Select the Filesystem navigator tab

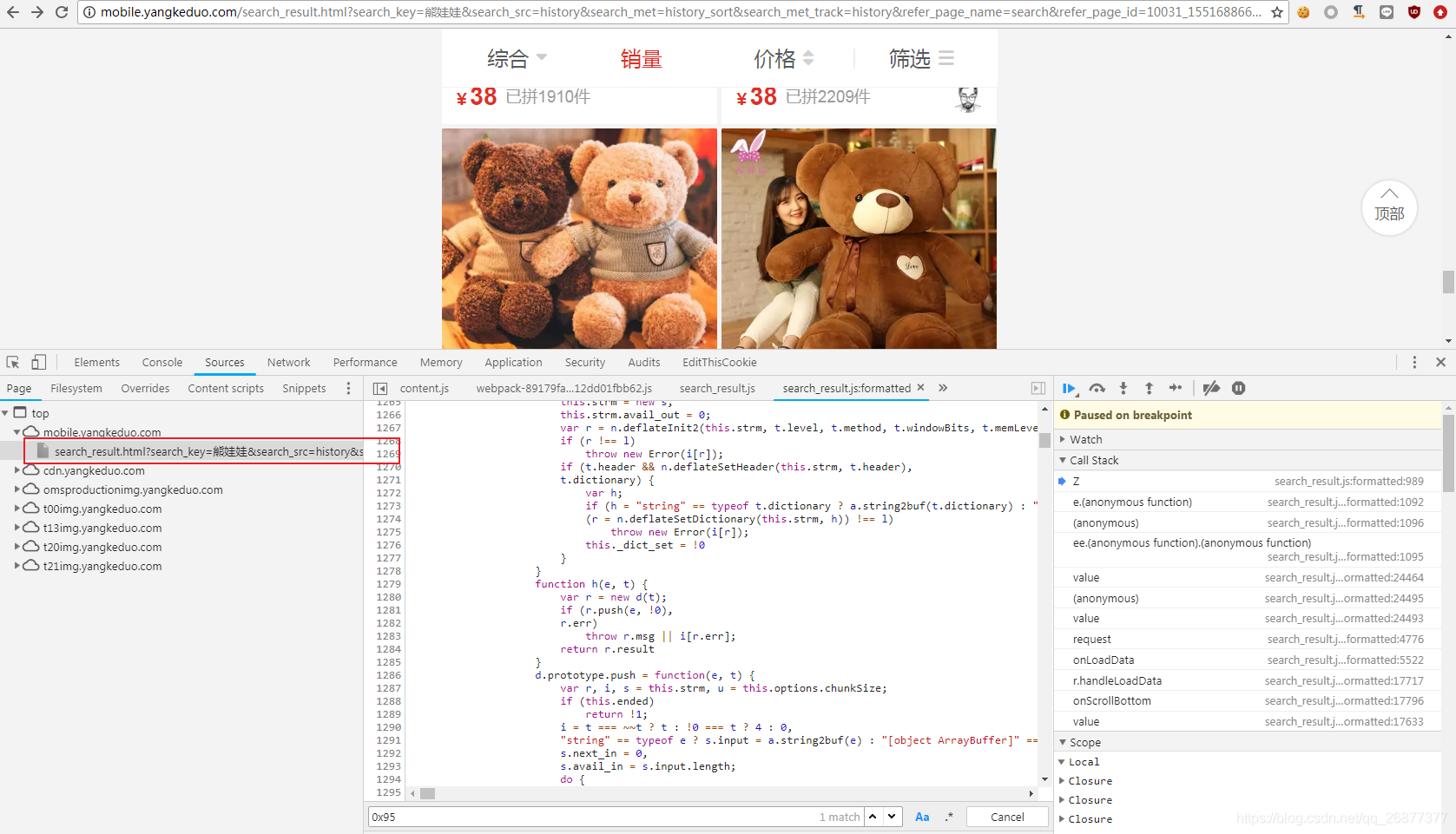76,388
